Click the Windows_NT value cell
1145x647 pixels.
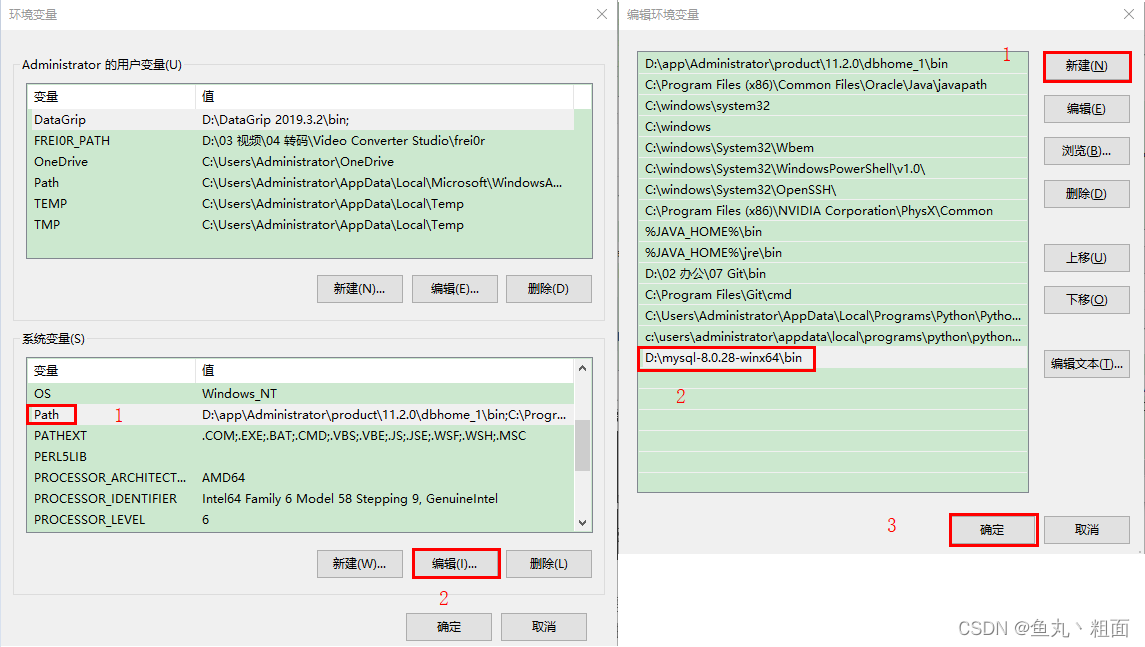tap(240, 394)
